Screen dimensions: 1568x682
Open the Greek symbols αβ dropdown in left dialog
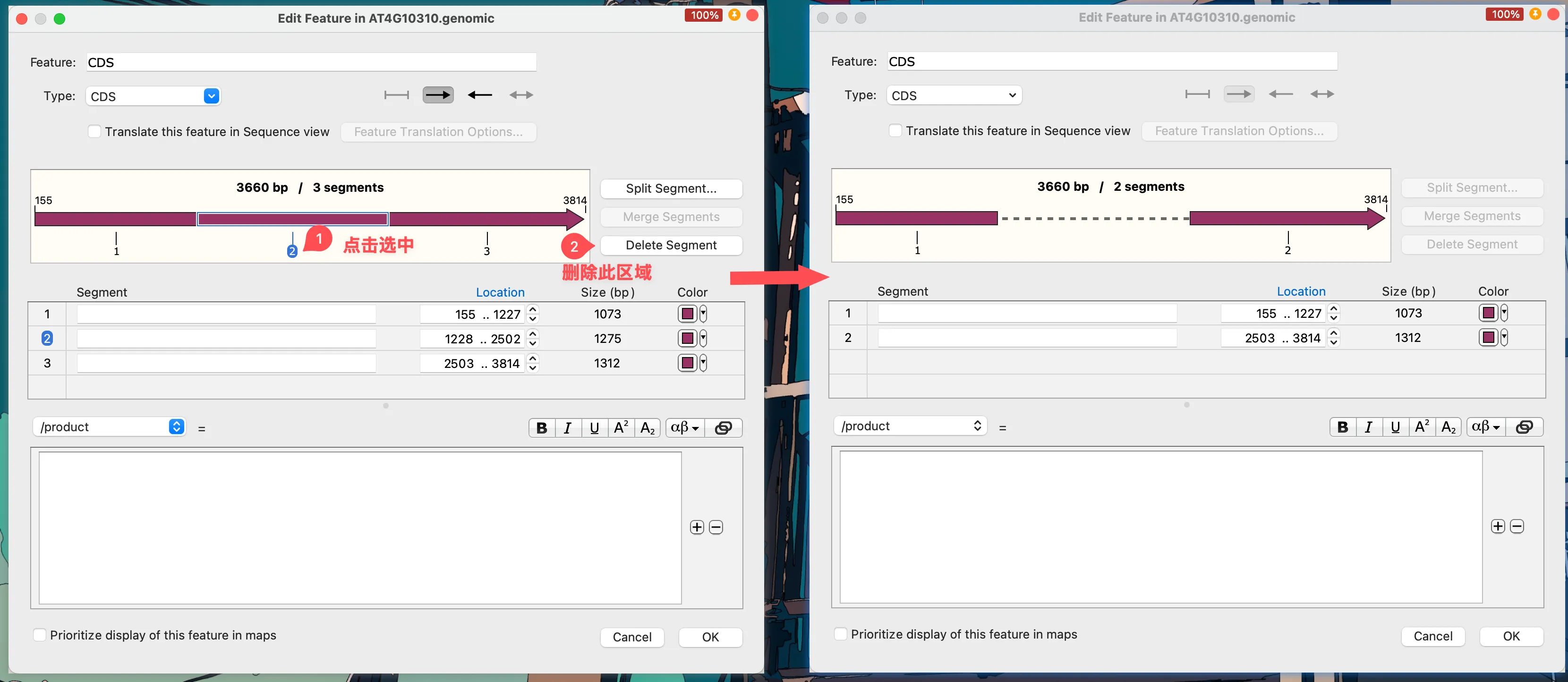685,428
